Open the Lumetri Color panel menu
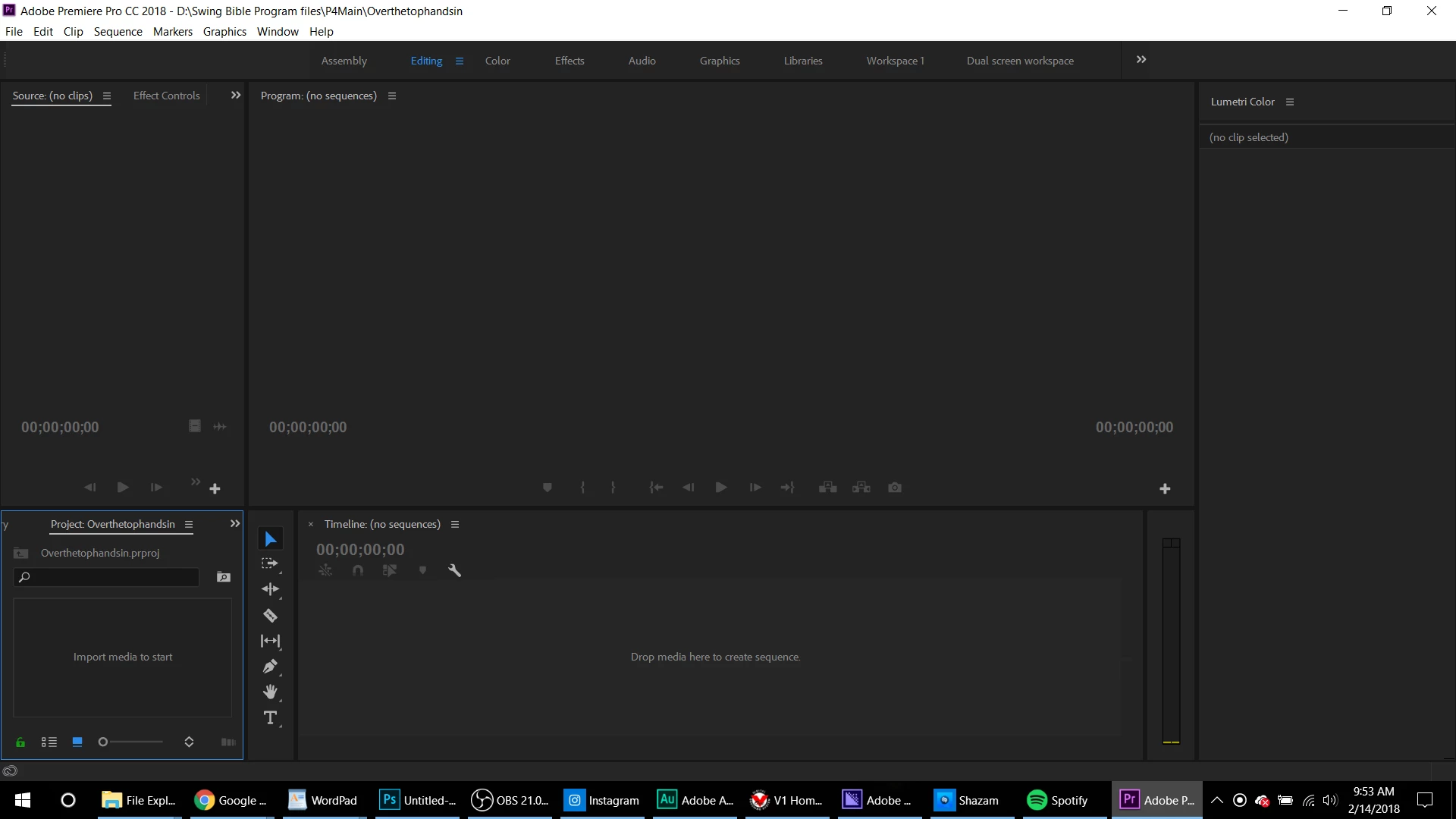 tap(1289, 102)
